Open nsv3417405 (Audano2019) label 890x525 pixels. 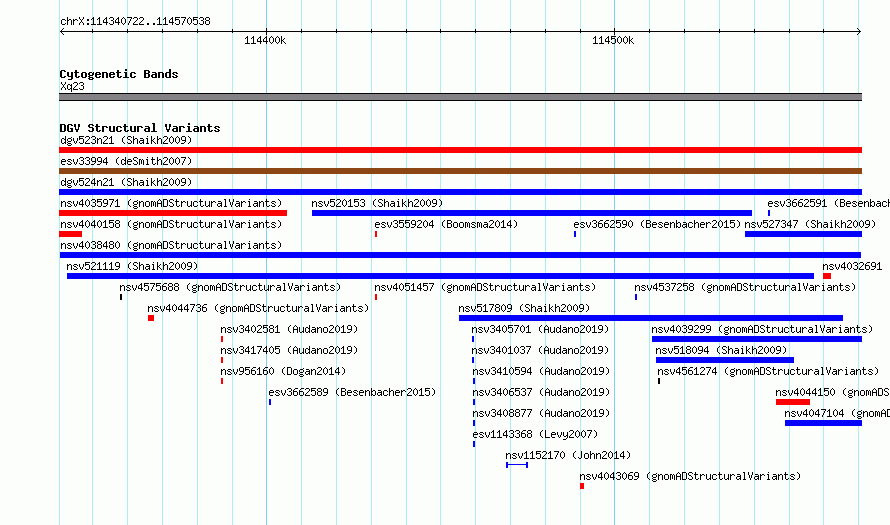coord(289,350)
